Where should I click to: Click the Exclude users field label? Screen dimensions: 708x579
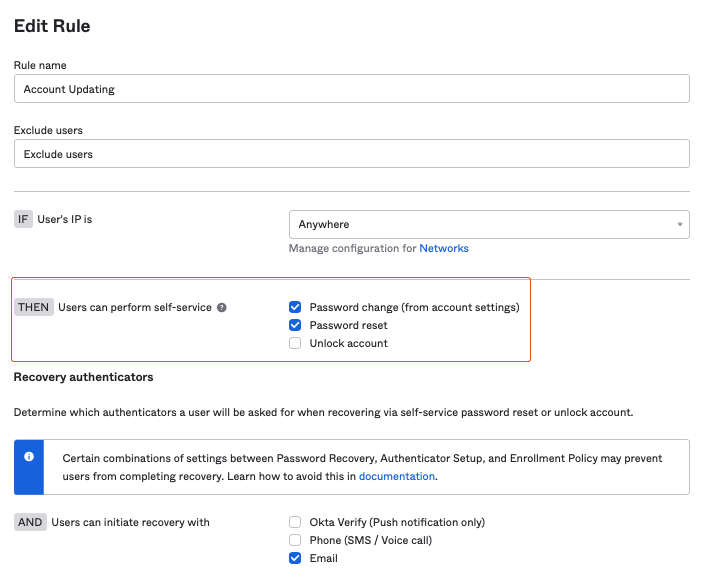point(48,131)
